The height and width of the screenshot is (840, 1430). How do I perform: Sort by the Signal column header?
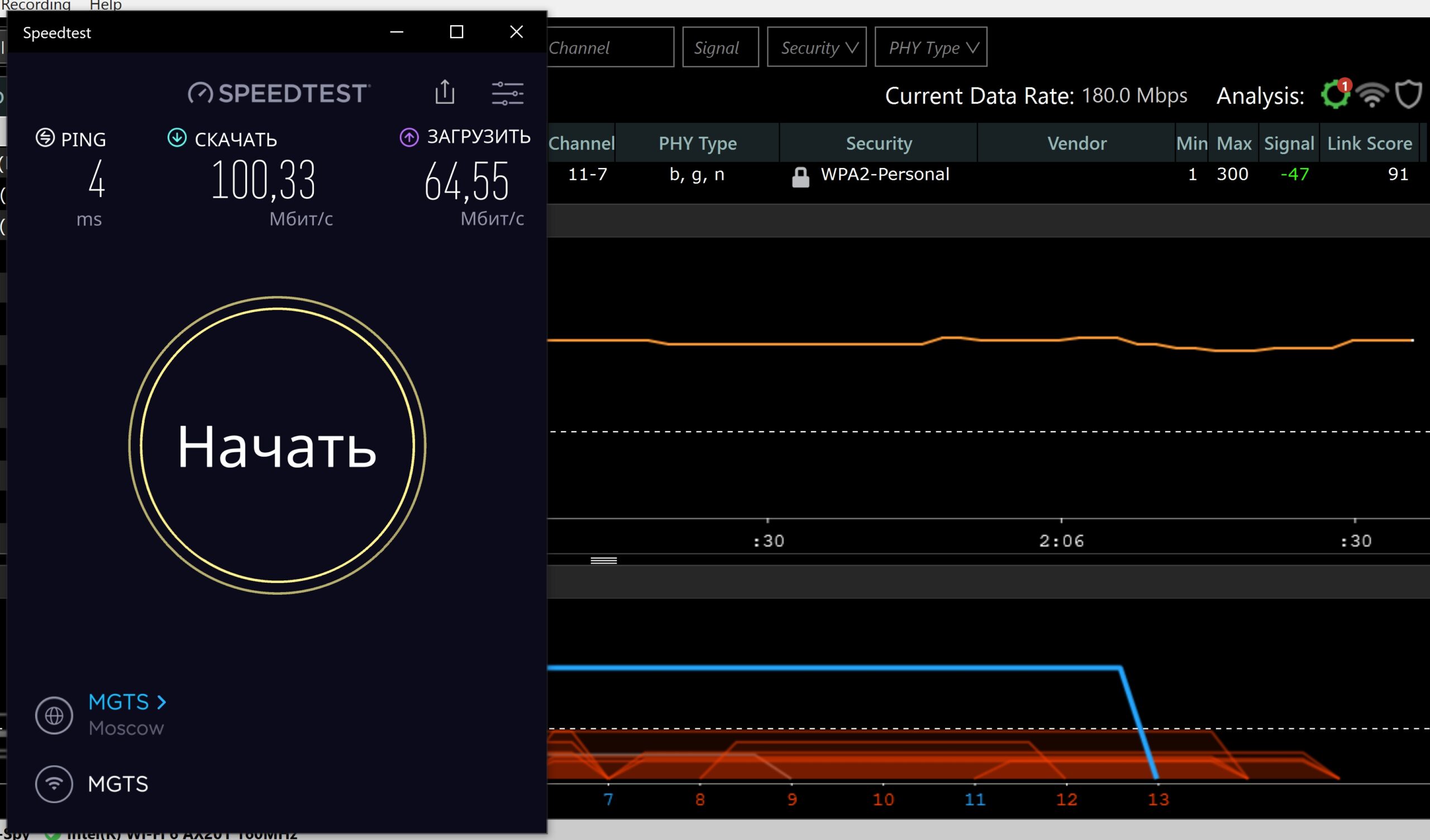(1289, 143)
